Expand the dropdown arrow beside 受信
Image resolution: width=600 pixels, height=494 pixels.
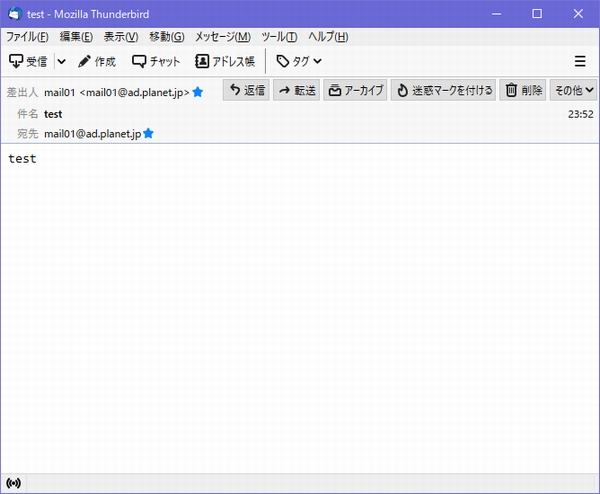click(61, 61)
